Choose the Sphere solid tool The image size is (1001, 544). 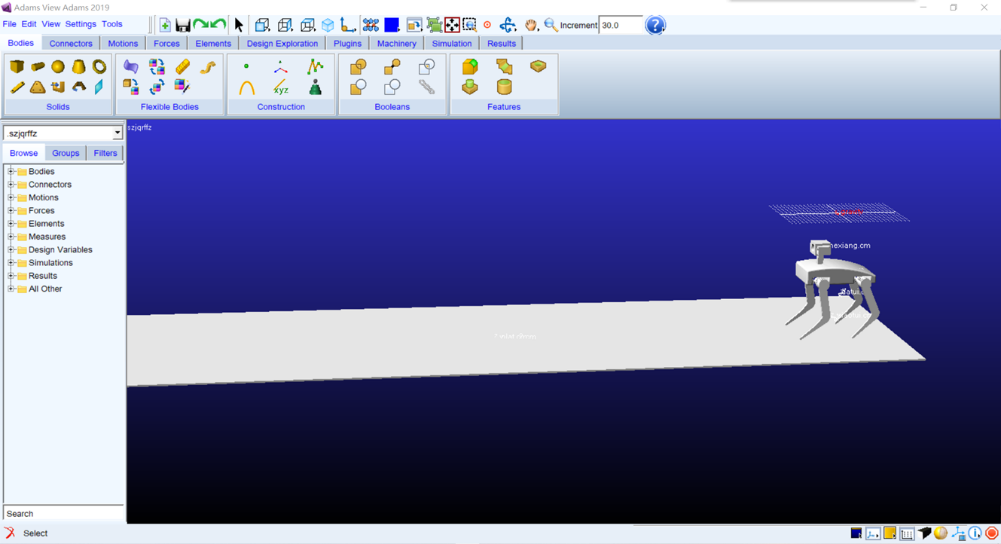pos(58,67)
